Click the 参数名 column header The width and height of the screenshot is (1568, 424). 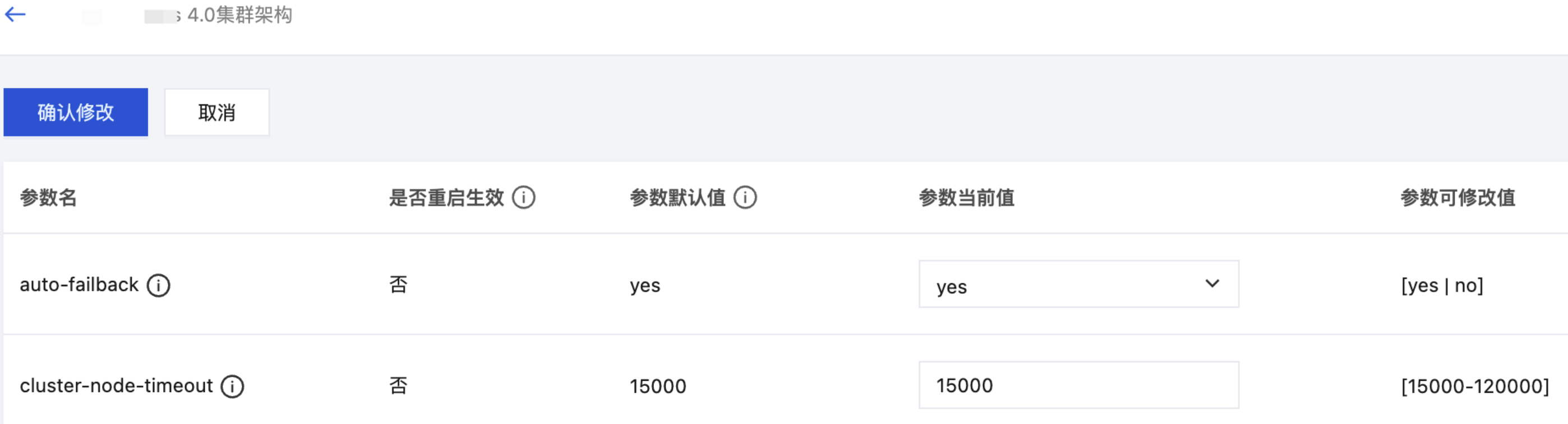[x=48, y=198]
